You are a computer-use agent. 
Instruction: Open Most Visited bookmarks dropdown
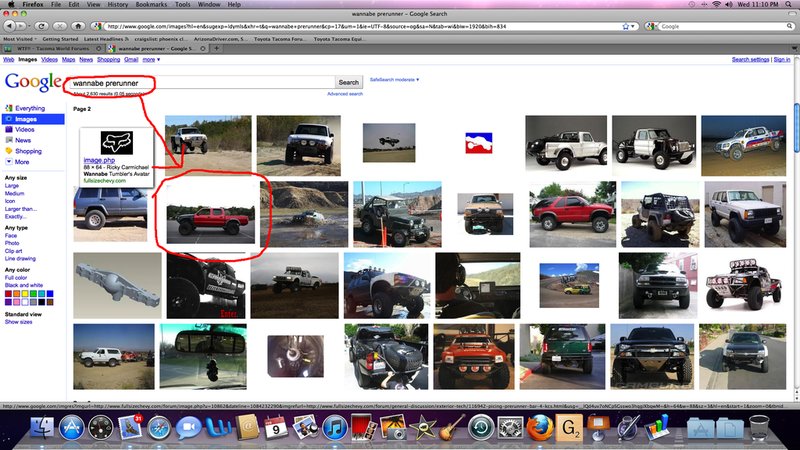(x=20, y=39)
